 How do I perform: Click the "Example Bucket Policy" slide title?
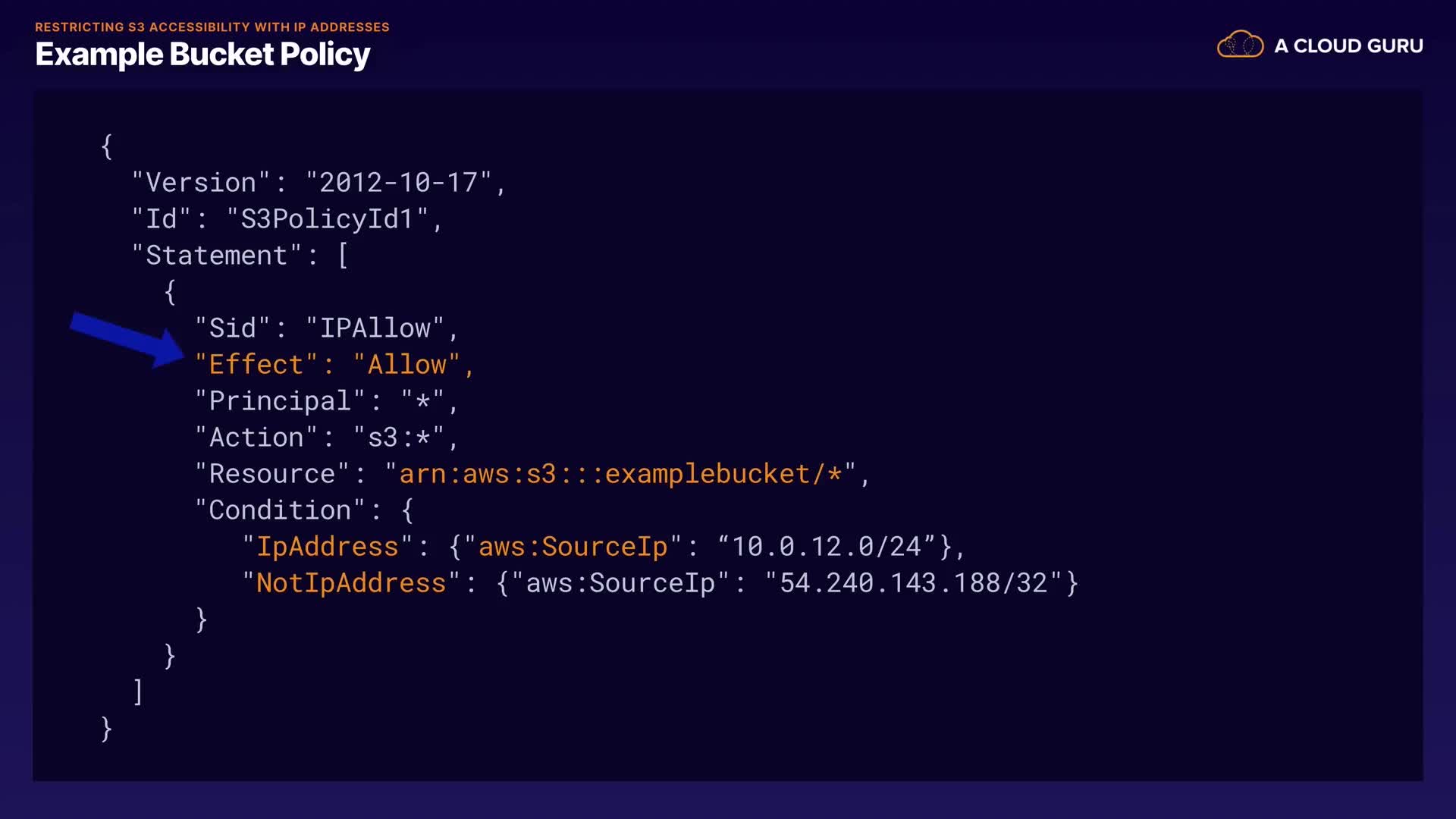202,55
